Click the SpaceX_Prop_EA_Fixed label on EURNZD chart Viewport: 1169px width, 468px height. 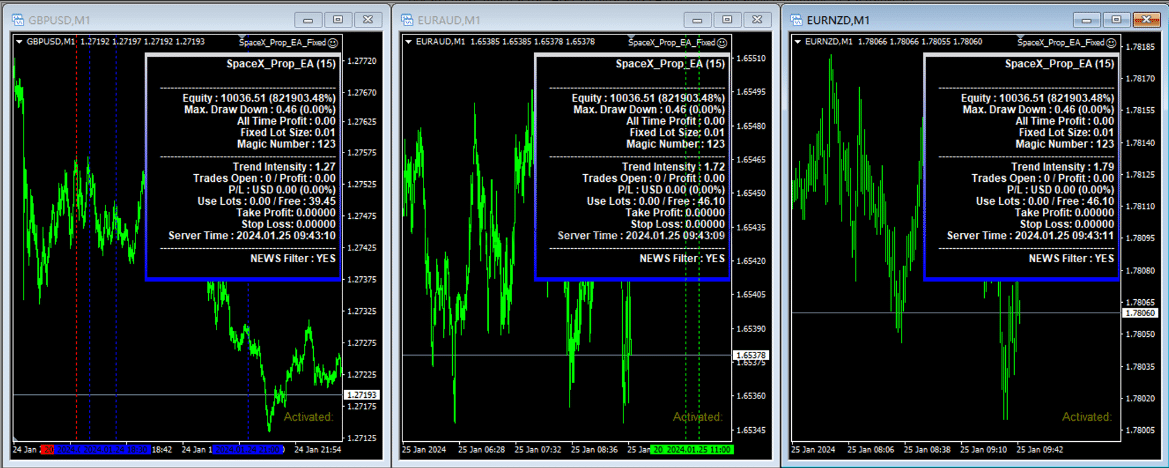pos(1061,42)
